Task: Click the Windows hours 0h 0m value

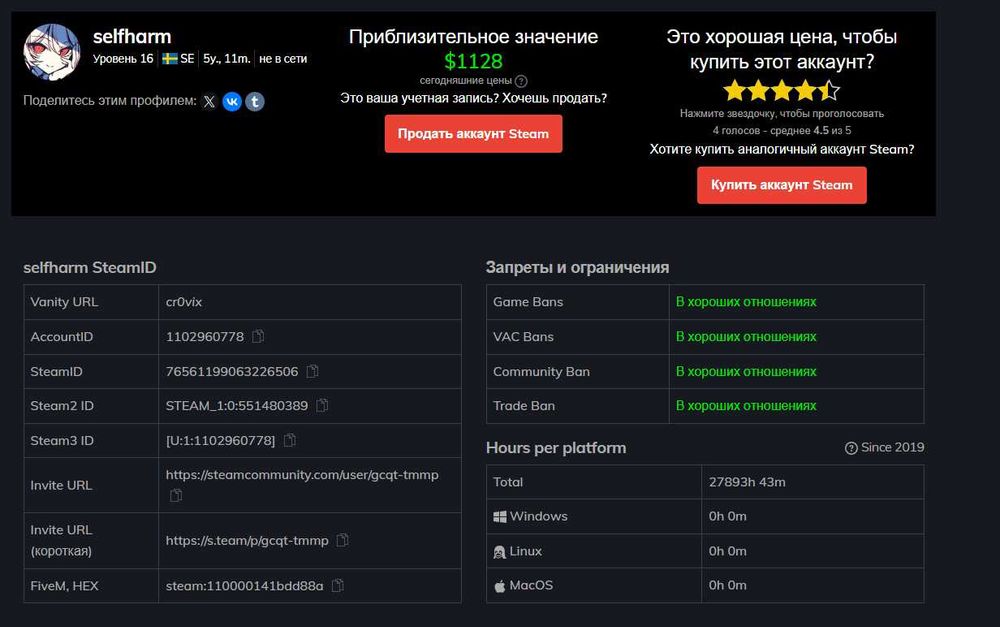Action: click(x=728, y=516)
